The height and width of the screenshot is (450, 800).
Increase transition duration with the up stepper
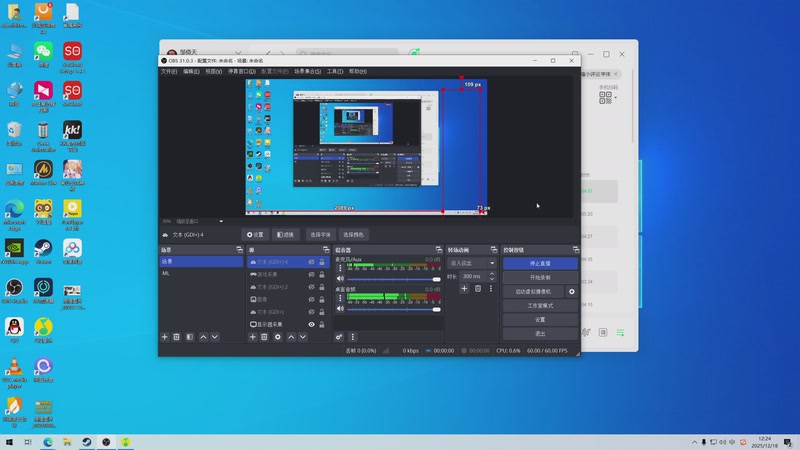click(x=492, y=274)
